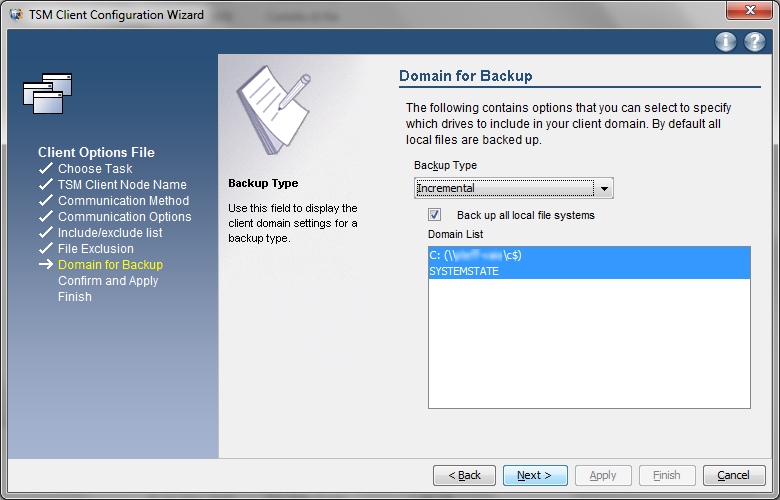780x500 pixels.
Task: Click the checkmark beside TSM Client Node Name
Action: pos(46,184)
